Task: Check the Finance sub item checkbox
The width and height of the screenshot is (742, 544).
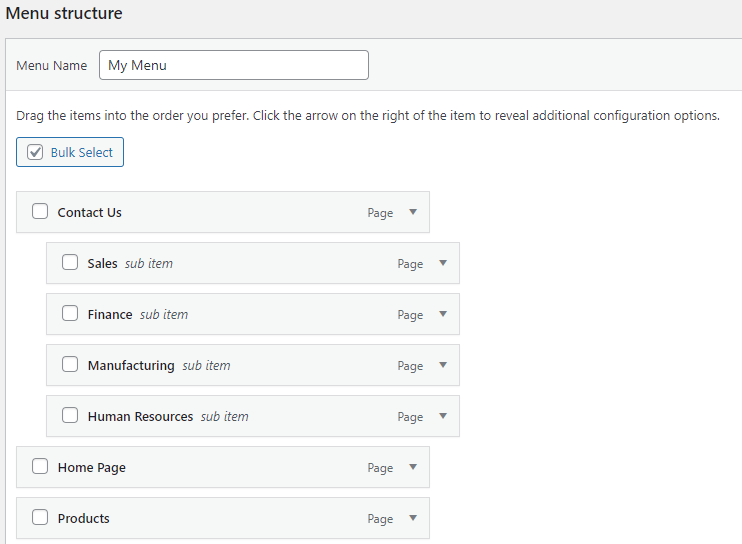Action: coord(70,314)
